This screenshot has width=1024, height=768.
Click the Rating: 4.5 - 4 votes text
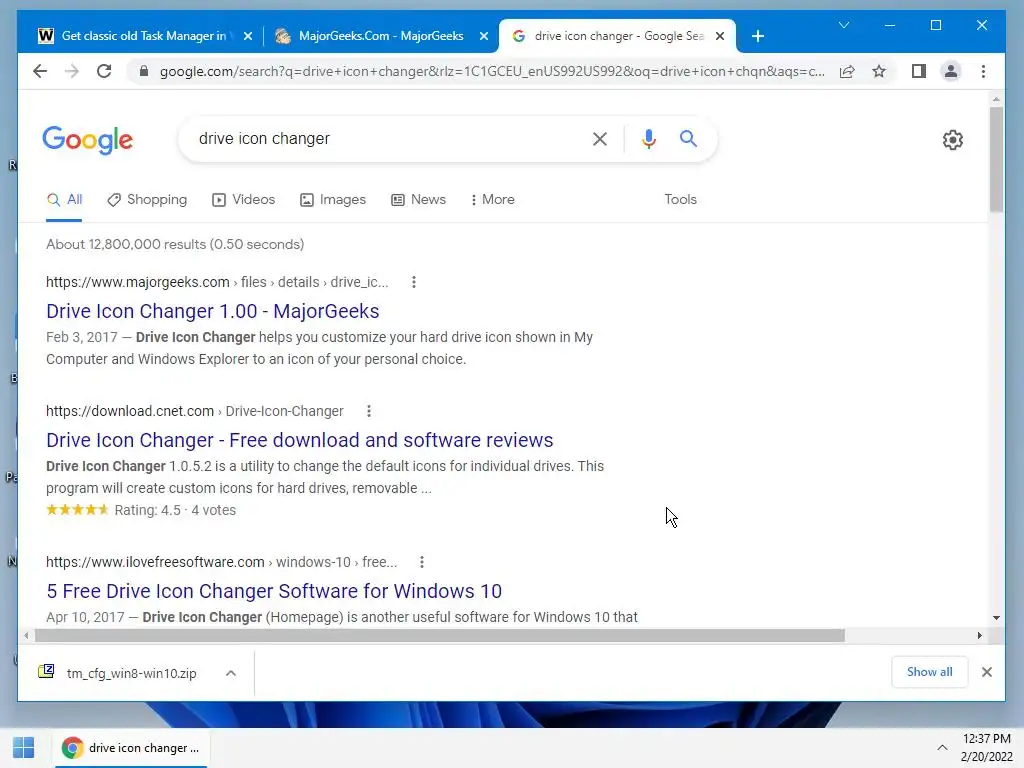click(175, 510)
